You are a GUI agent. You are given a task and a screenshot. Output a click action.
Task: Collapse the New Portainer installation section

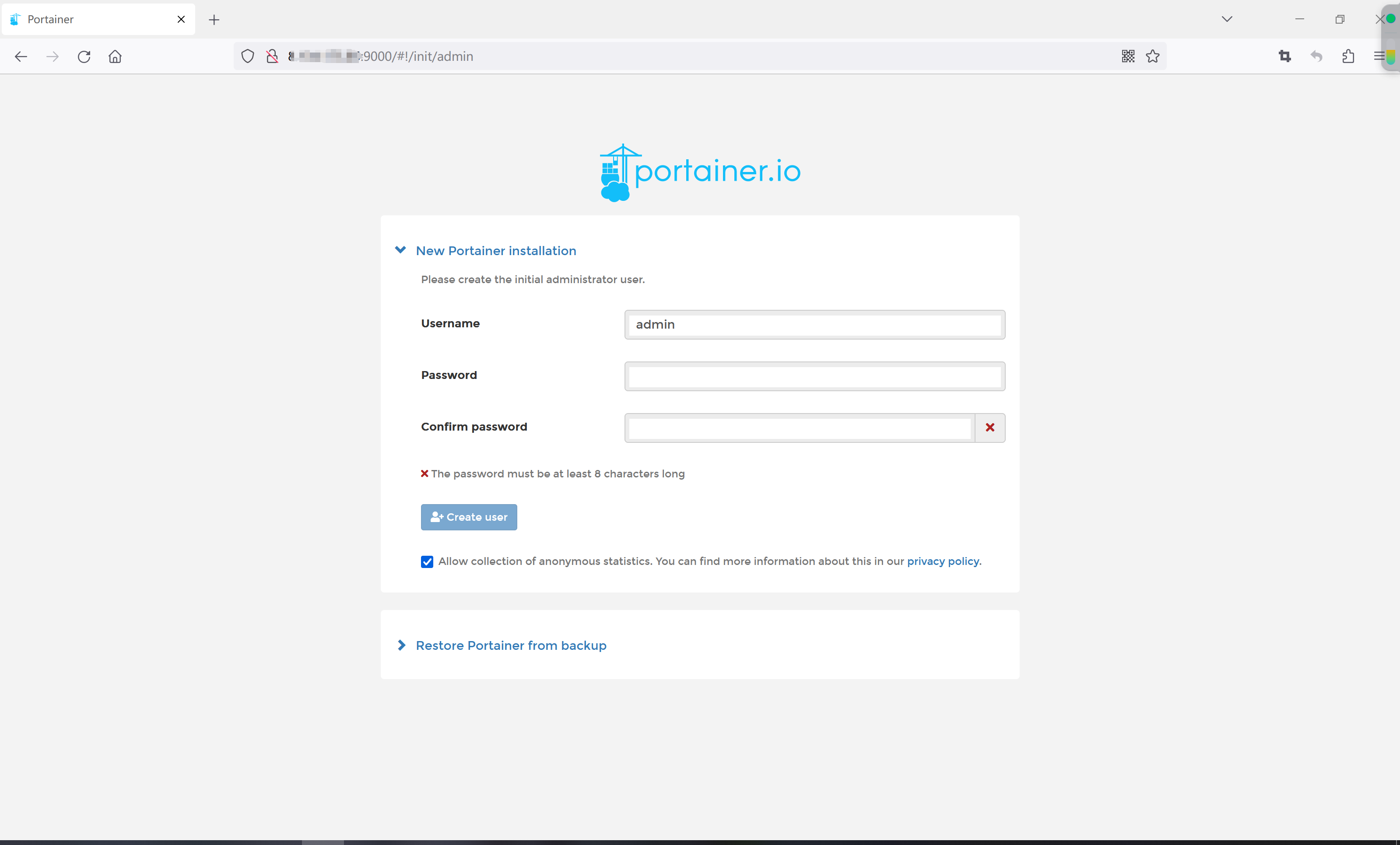tap(401, 250)
